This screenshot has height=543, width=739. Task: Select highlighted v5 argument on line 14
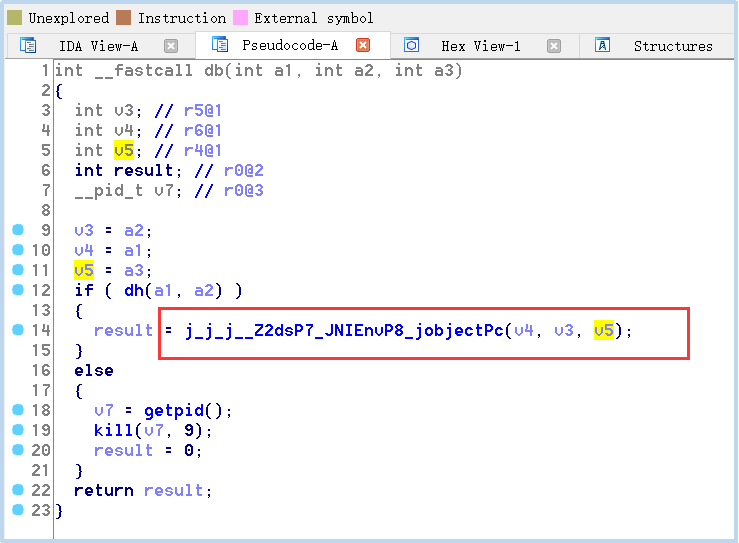(x=604, y=330)
